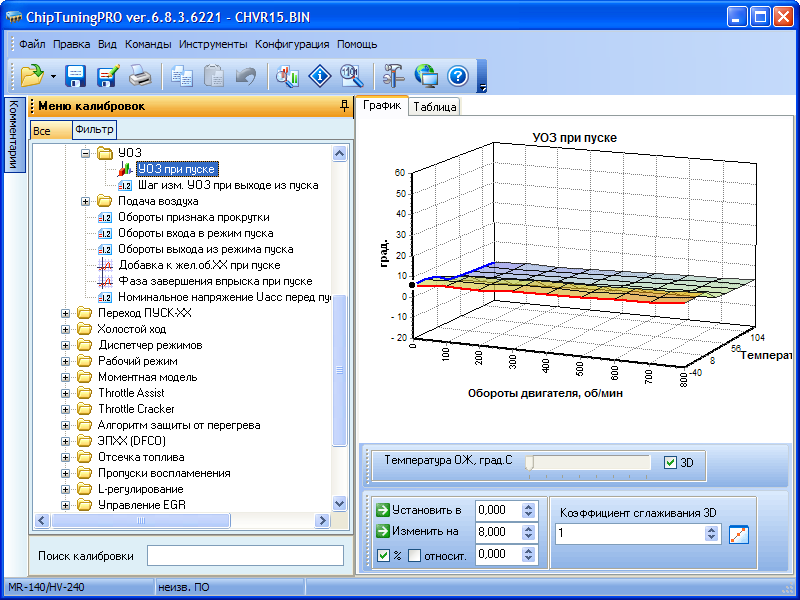Click the hammer and wrench settings icon
The image size is (800, 600).
coord(393,75)
